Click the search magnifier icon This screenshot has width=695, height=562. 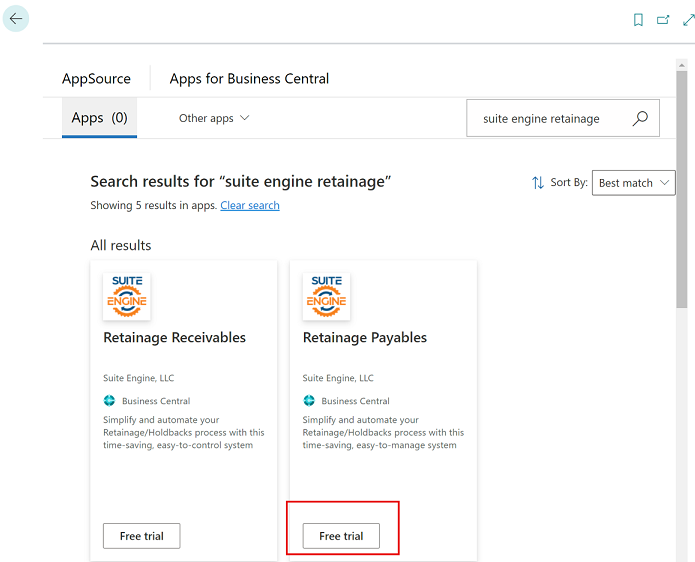coord(640,118)
